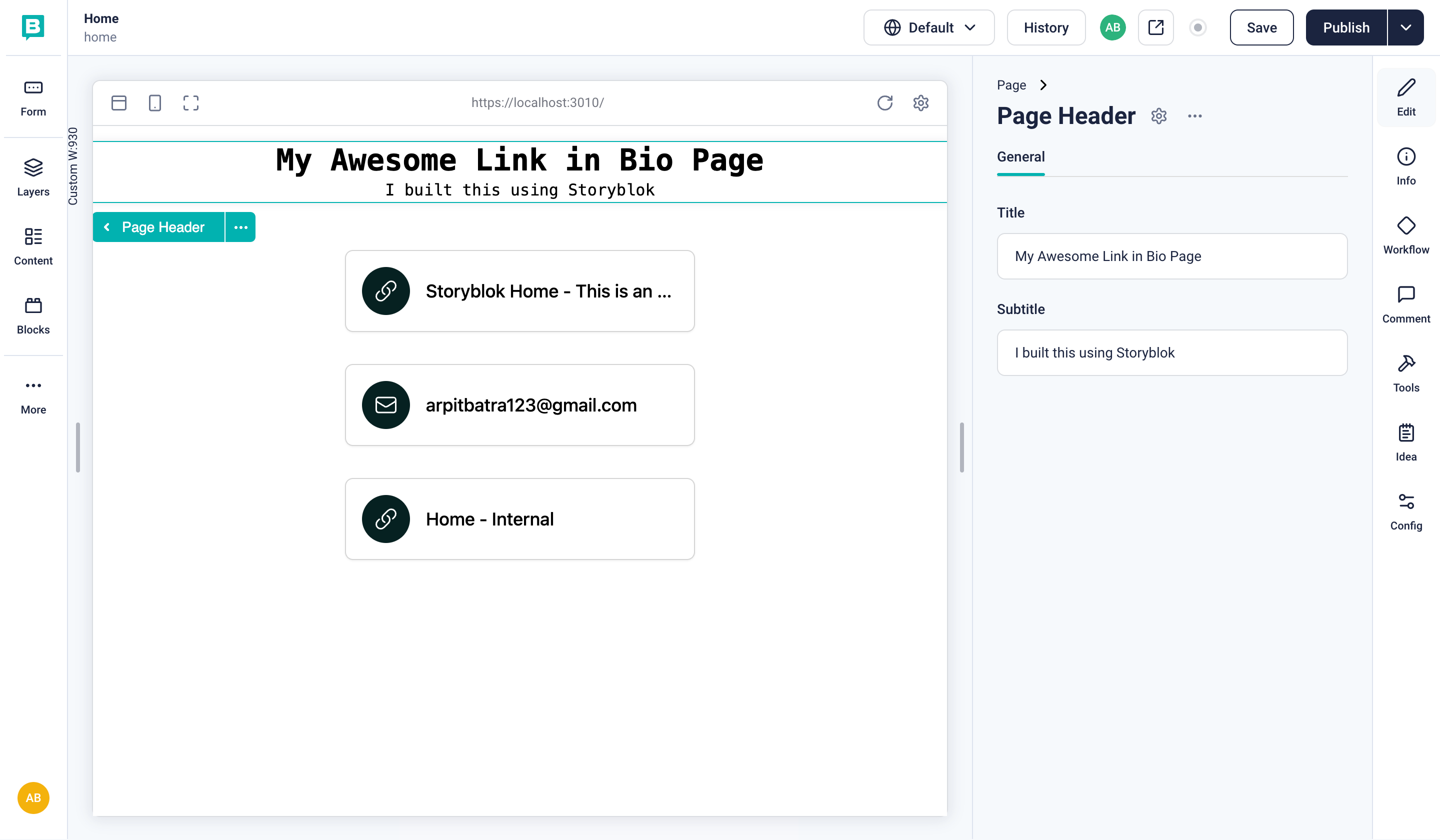Image resolution: width=1440 pixels, height=840 pixels.
Task: Expand the Publish options arrow
Action: (1405, 27)
